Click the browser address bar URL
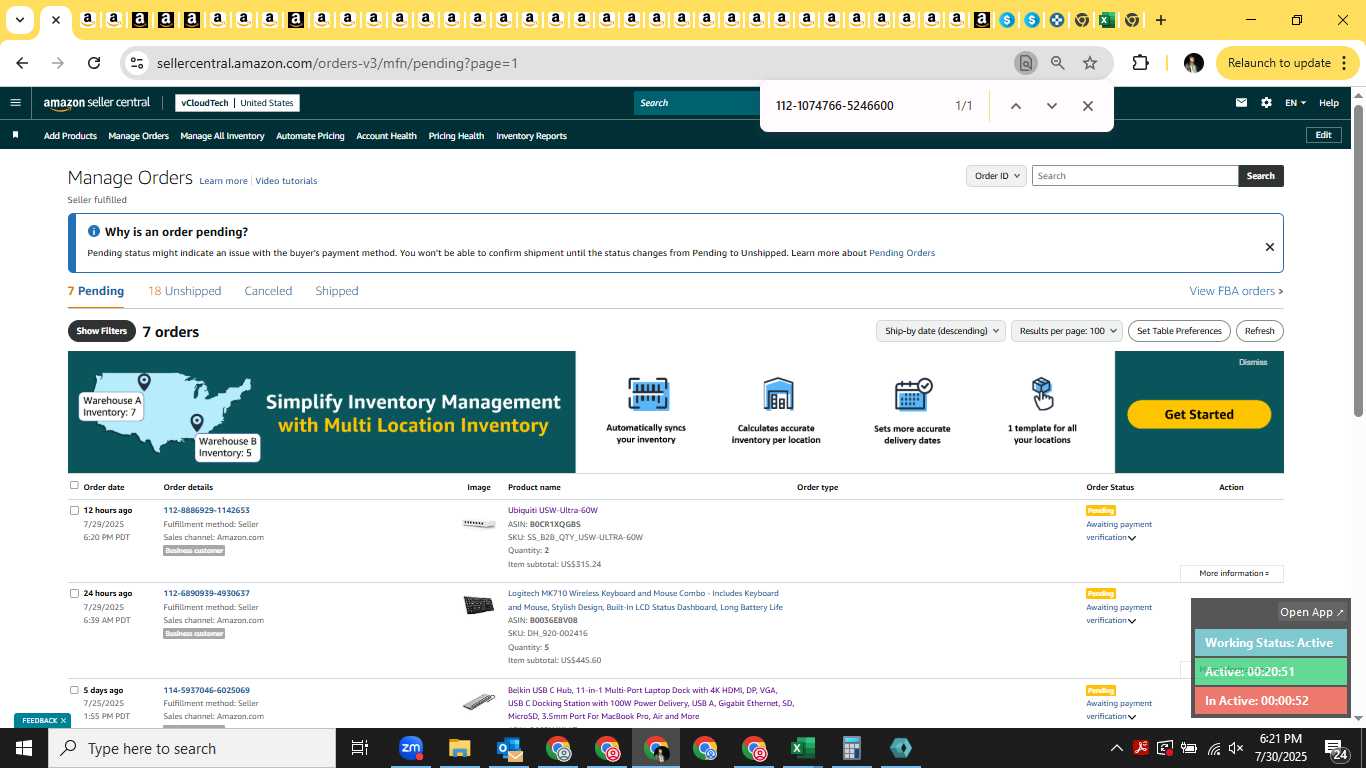1366x768 pixels. point(337,63)
